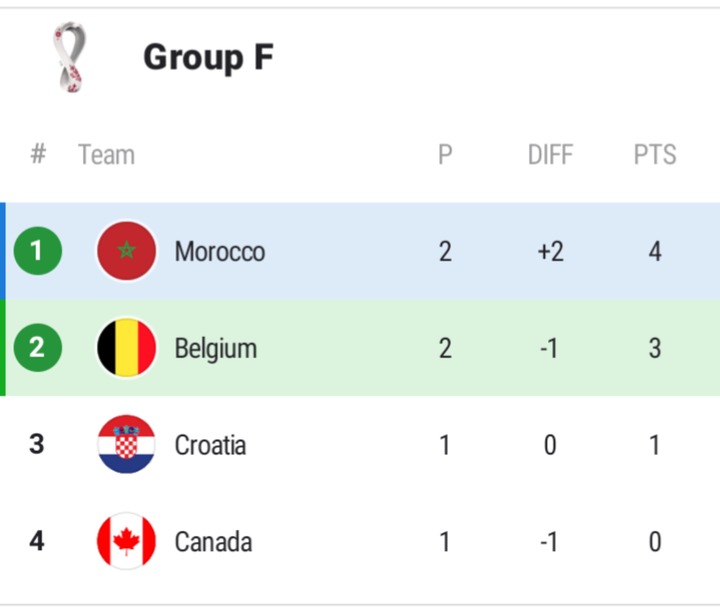Open the Morocco team name
720x607 pixels.
(220, 252)
